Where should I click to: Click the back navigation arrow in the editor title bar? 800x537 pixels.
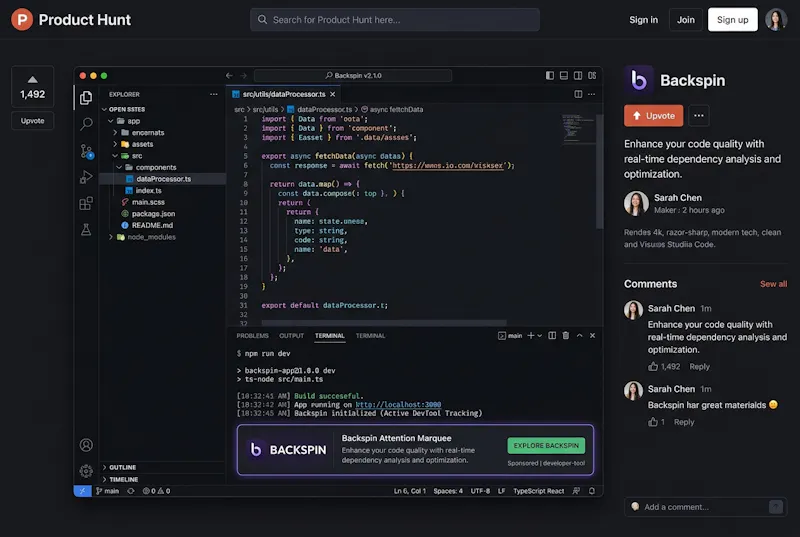(x=229, y=75)
